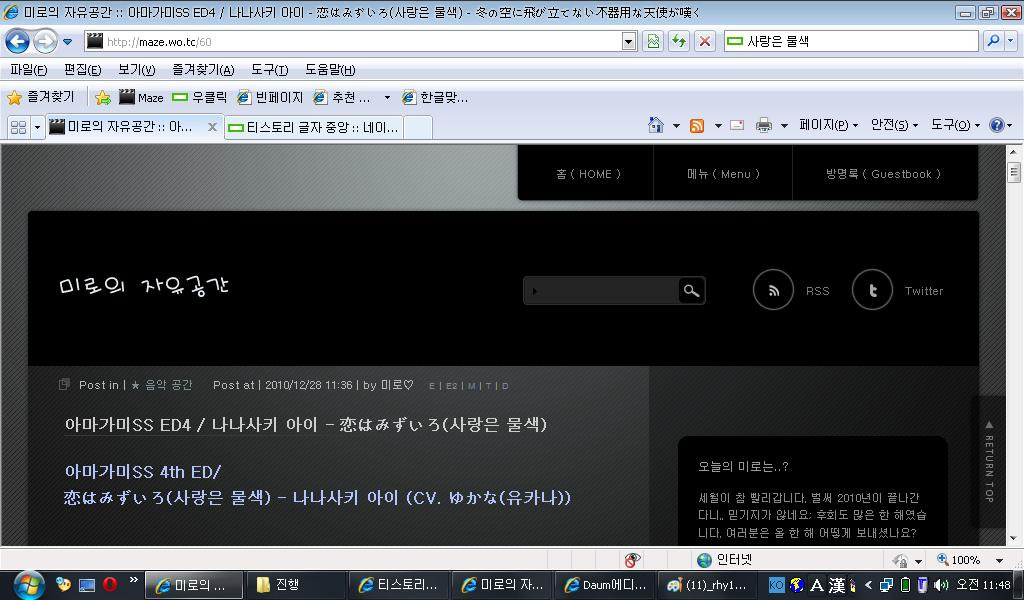This screenshot has height=600, width=1024.
Task: Click the blog search magnifier button
Action: pyautogui.click(x=691, y=290)
